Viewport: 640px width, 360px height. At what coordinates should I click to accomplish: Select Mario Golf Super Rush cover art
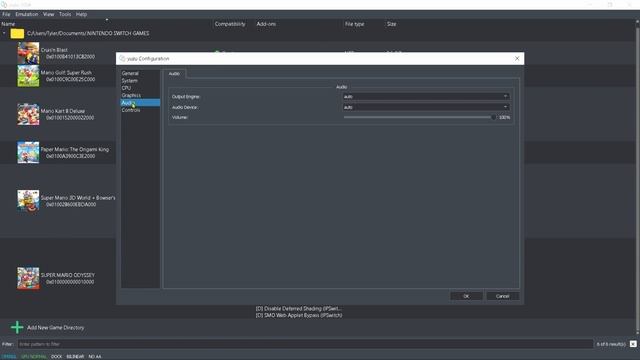(x=28, y=76)
